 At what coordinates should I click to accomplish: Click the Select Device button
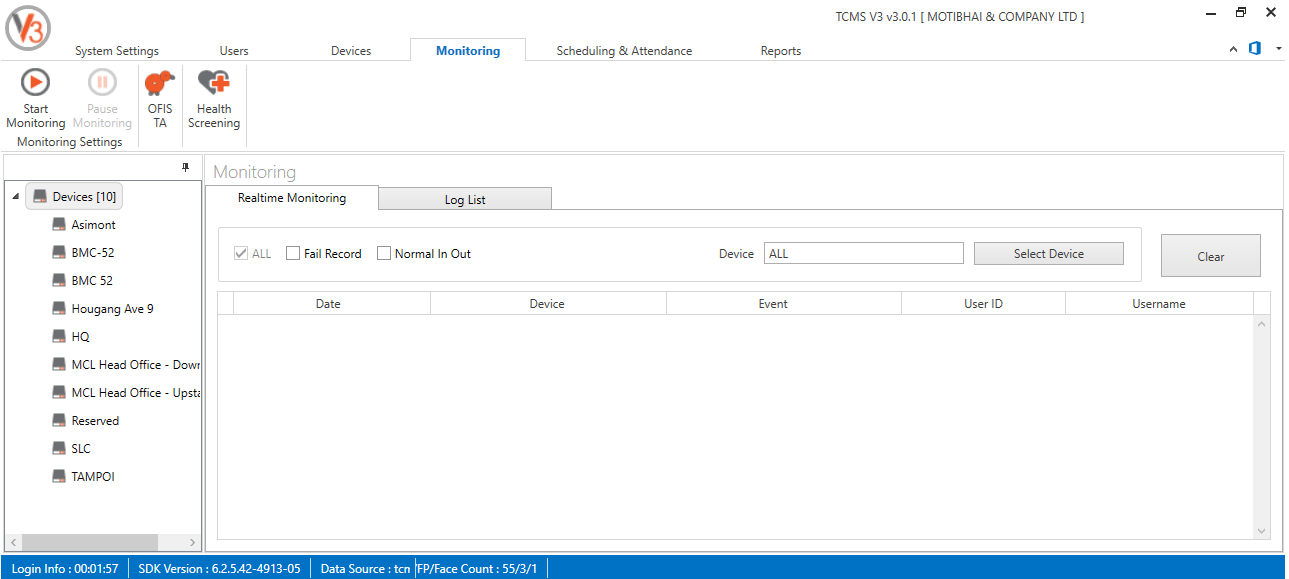(x=1049, y=254)
